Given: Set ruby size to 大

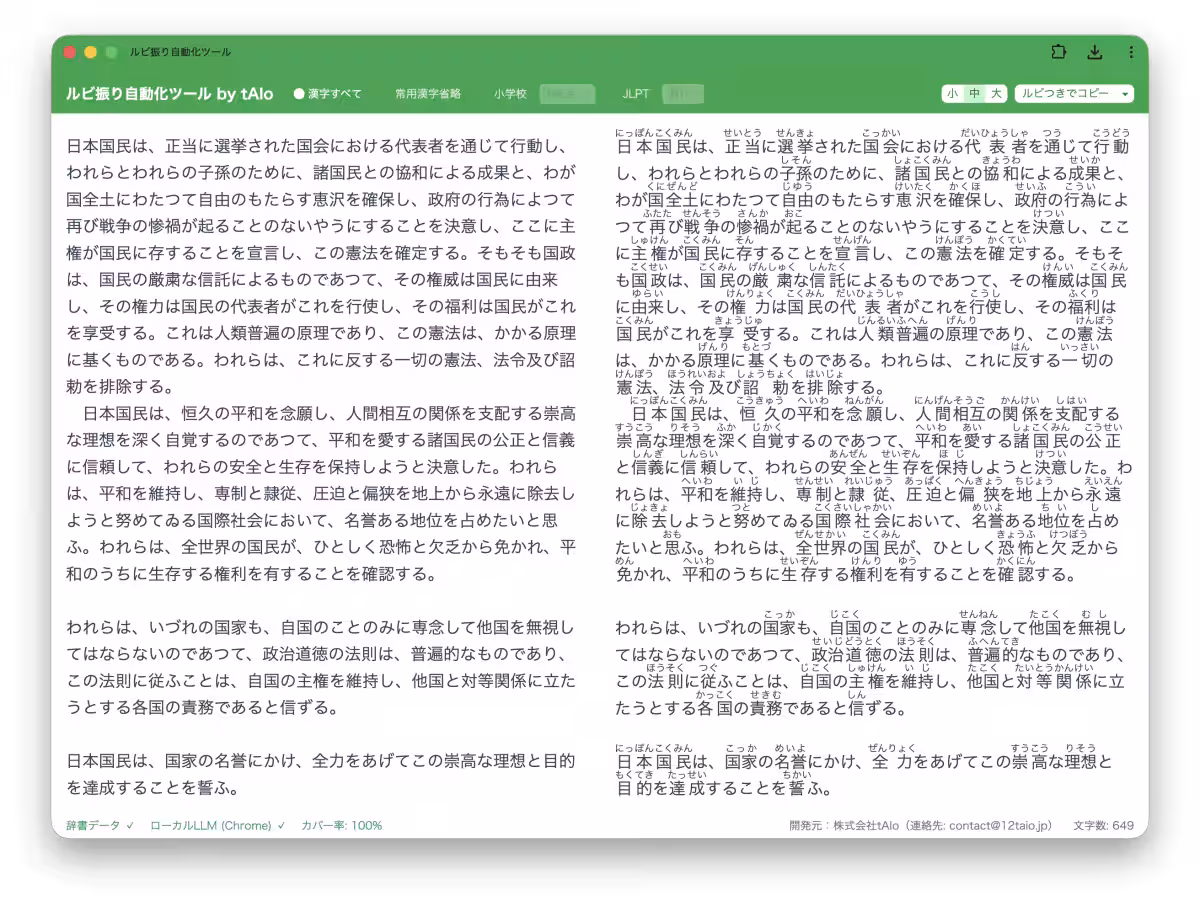Looking at the screenshot, I should tap(996, 94).
